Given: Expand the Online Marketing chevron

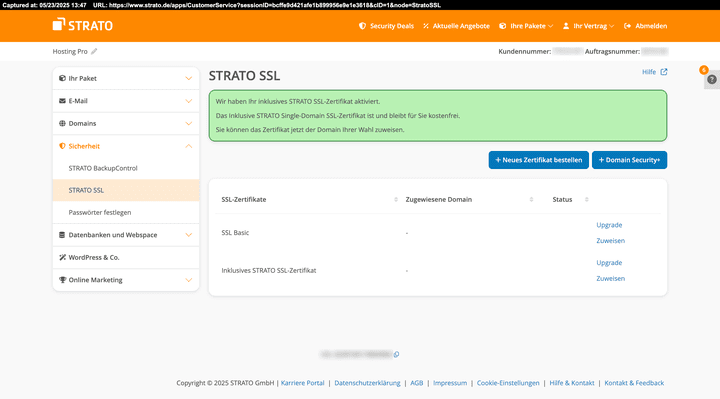Looking at the screenshot, I should (188, 280).
